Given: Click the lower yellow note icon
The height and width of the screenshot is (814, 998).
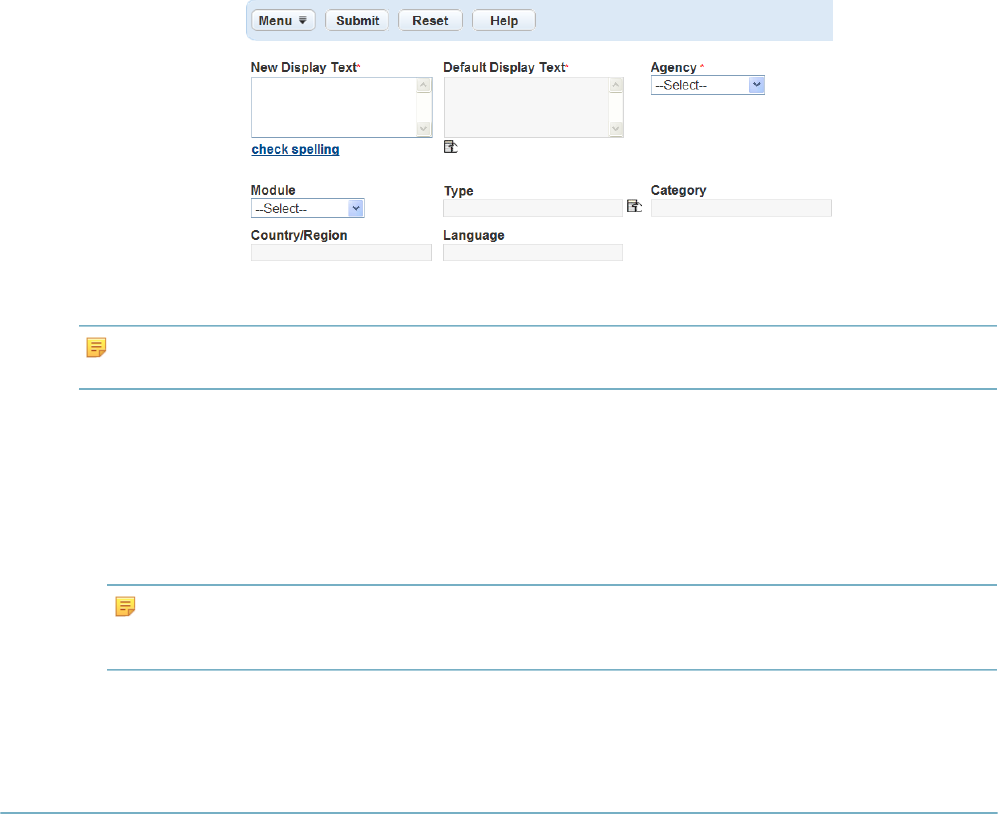Looking at the screenshot, I should coord(125,607).
